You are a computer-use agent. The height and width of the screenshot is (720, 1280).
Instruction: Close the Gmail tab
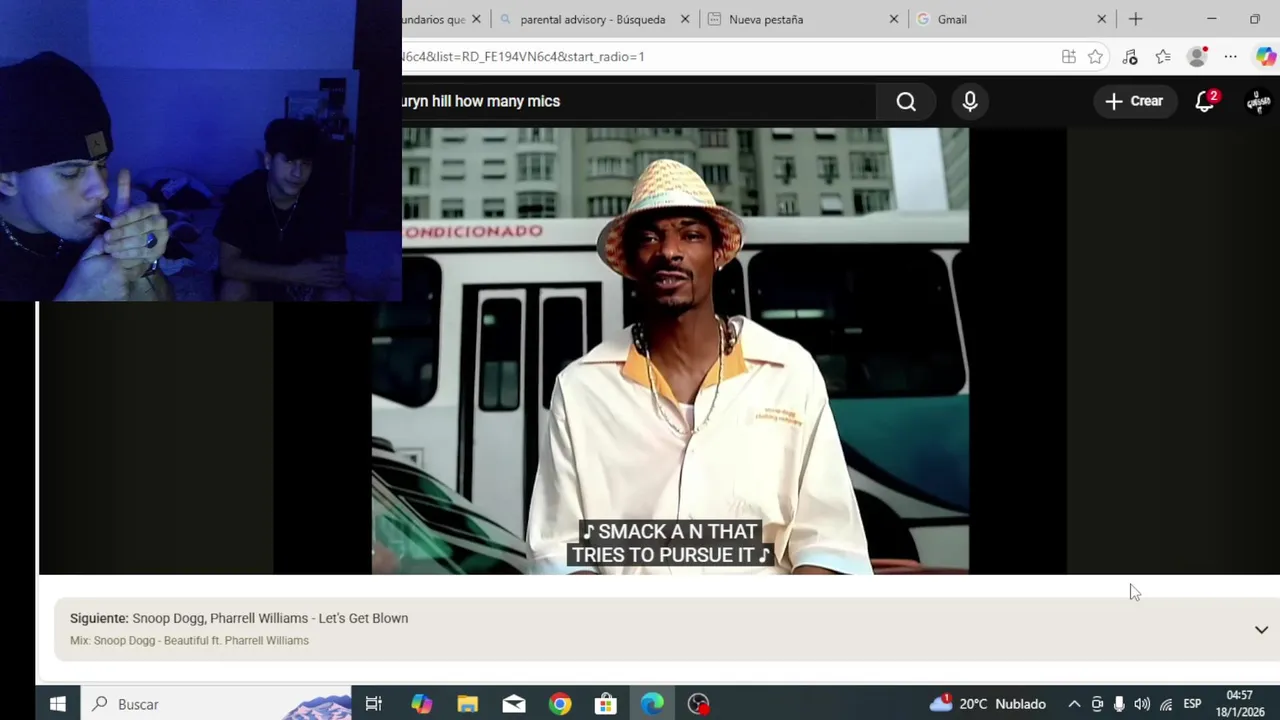(1102, 19)
